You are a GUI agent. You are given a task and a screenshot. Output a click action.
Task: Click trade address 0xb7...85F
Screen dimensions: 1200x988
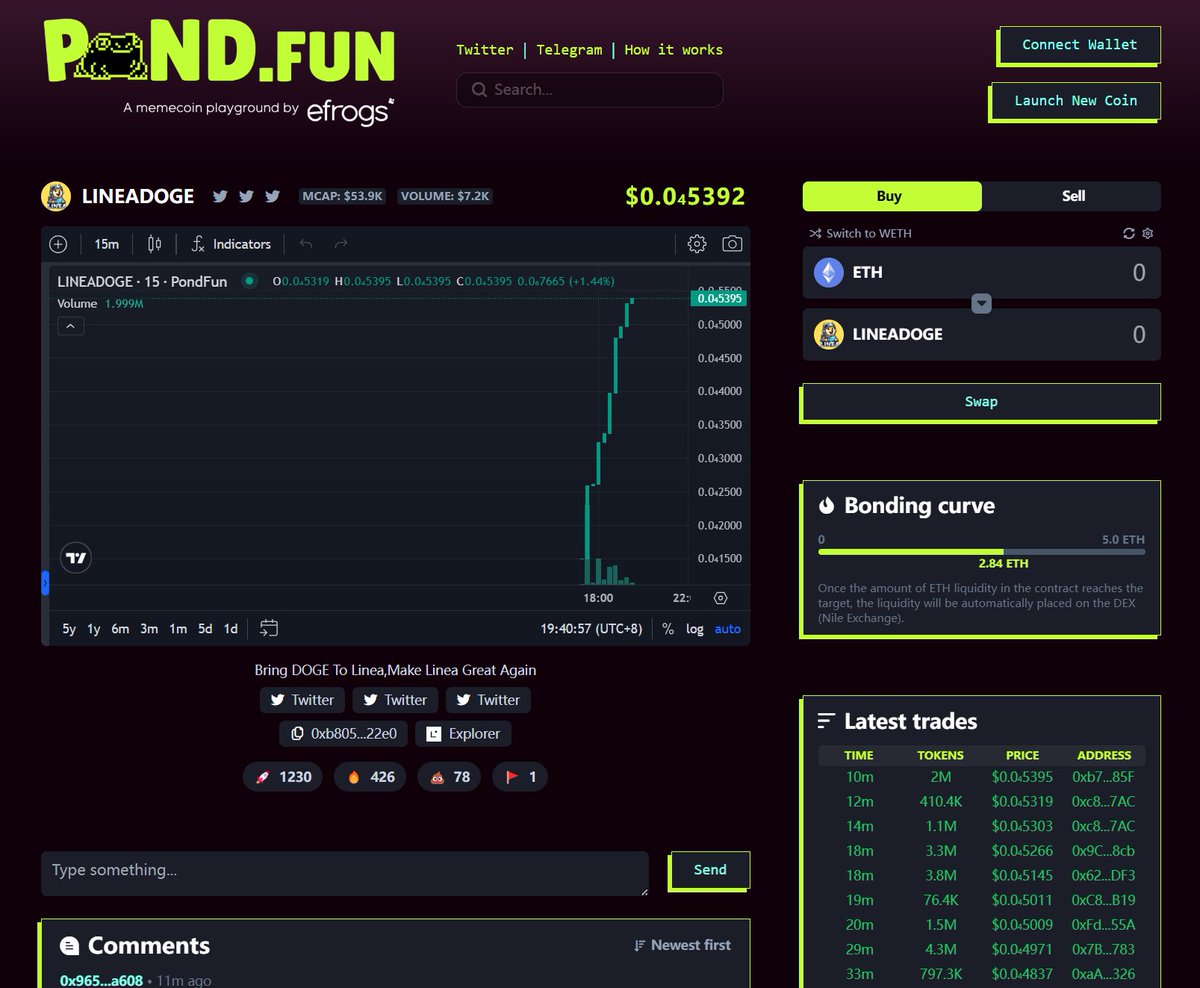pyautogui.click(x=1103, y=777)
